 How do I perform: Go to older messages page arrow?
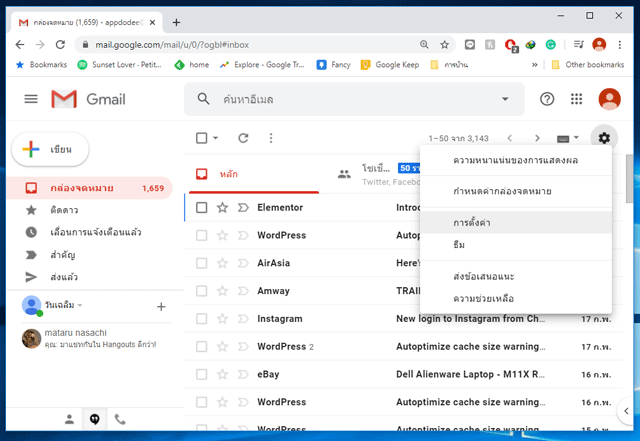537,138
